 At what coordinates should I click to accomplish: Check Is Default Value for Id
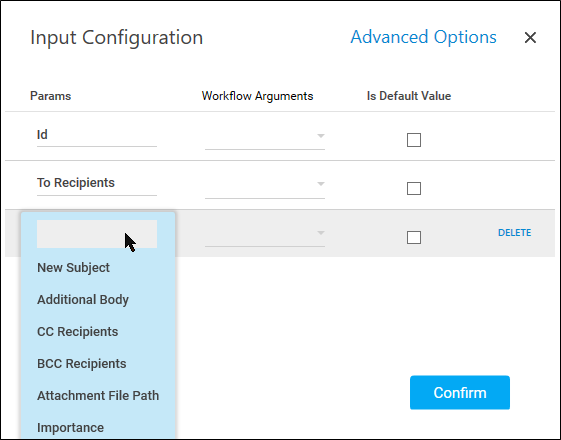(414, 140)
